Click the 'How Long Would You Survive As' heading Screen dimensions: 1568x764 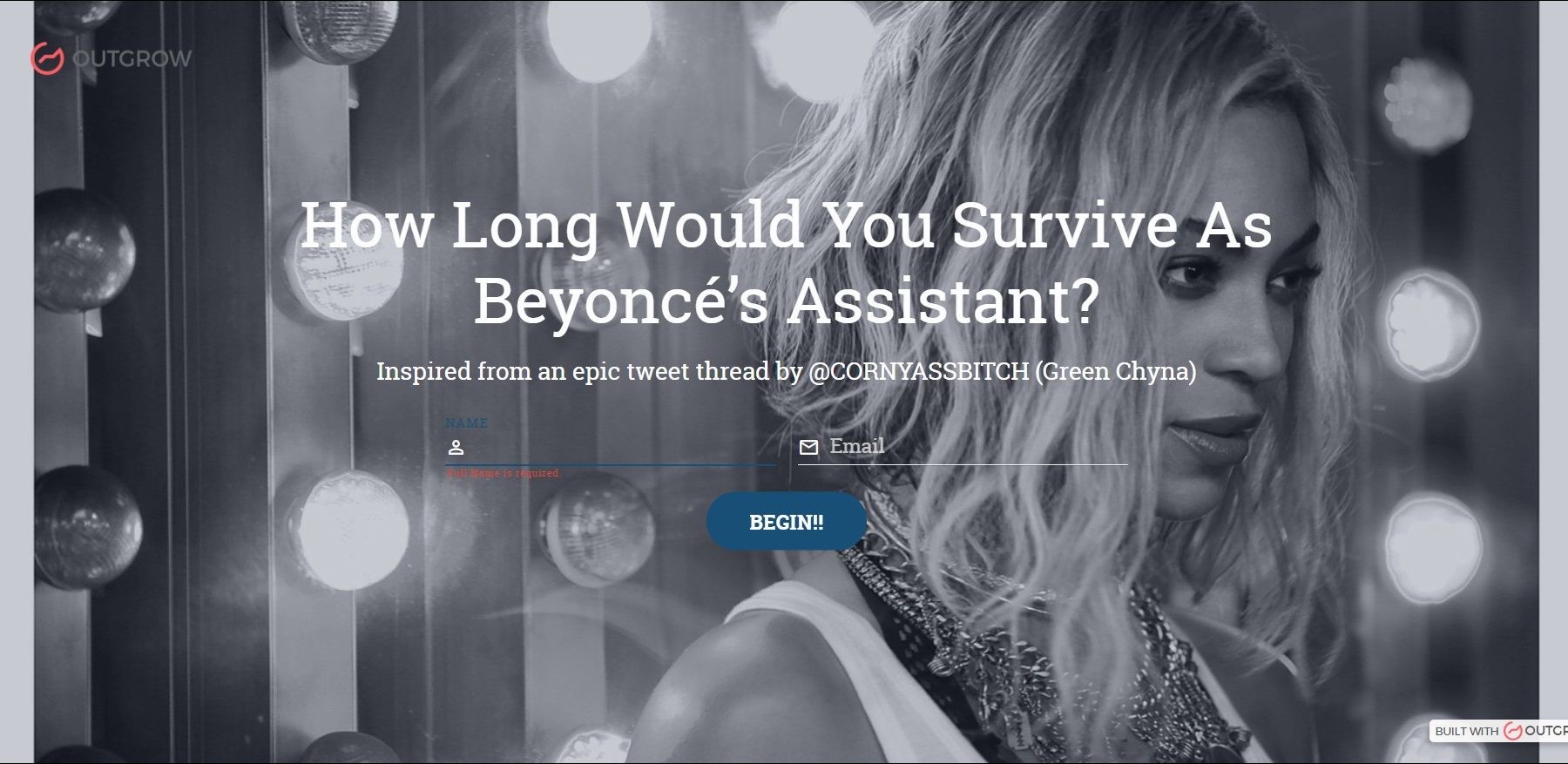(x=787, y=226)
